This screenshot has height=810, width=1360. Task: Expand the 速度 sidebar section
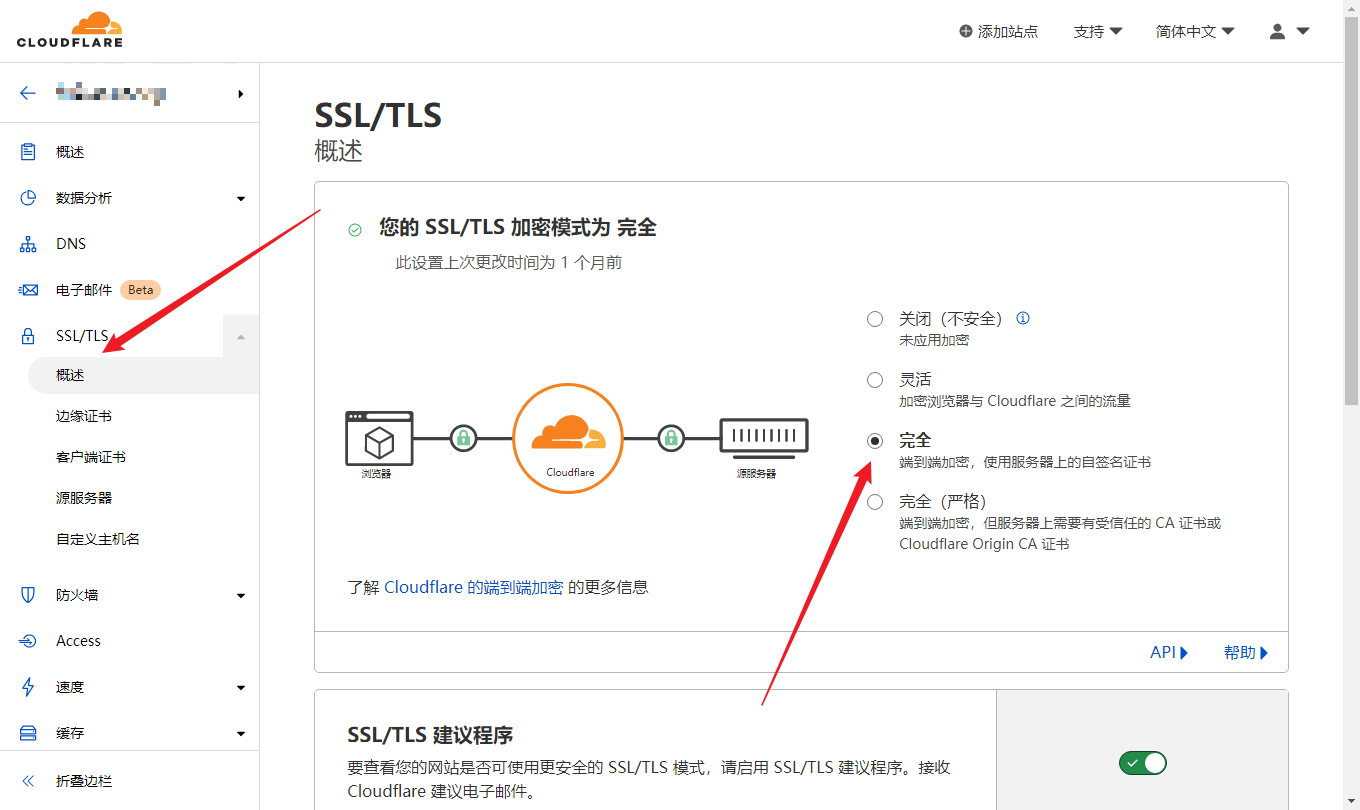coord(241,688)
